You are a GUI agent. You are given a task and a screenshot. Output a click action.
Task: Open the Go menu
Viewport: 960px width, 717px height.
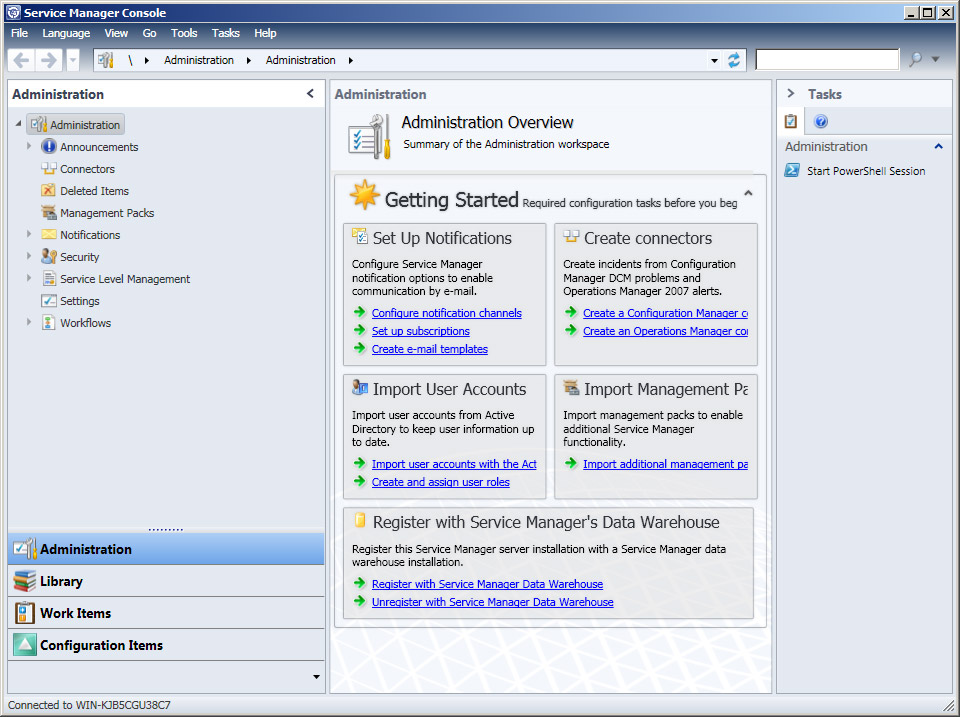[x=149, y=33]
